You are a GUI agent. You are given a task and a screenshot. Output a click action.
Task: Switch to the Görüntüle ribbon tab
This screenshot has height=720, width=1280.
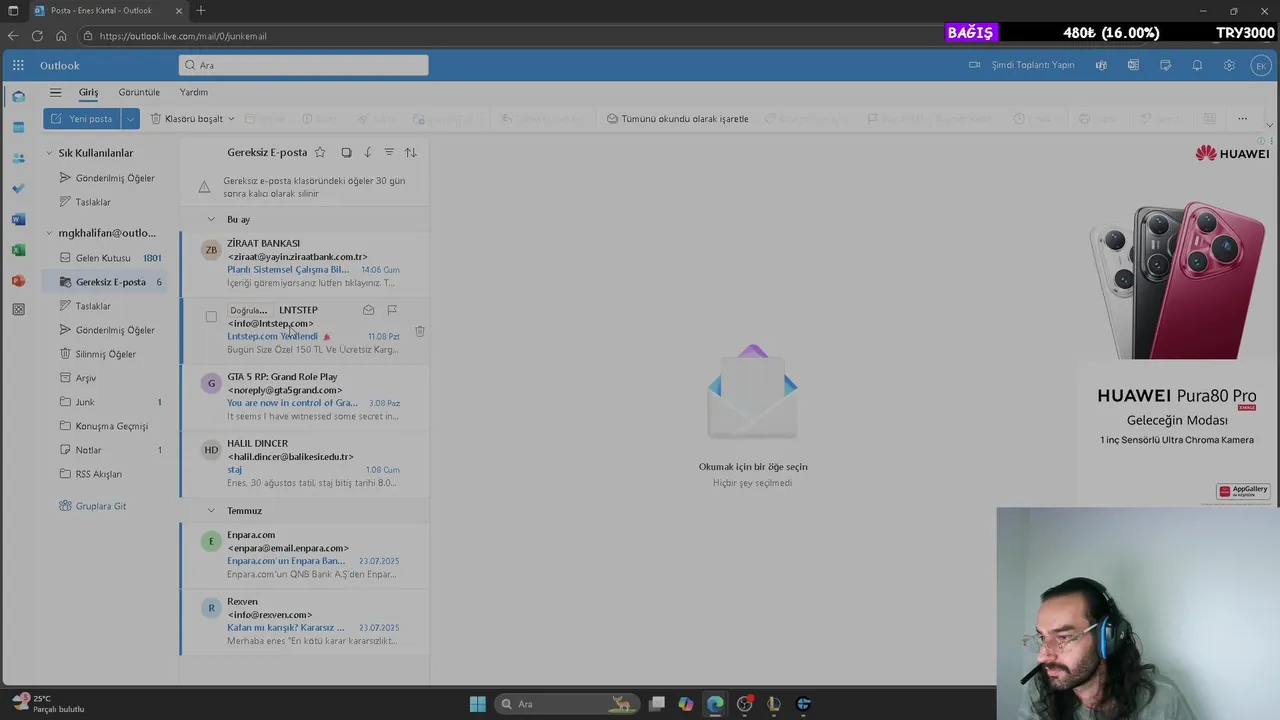click(139, 92)
